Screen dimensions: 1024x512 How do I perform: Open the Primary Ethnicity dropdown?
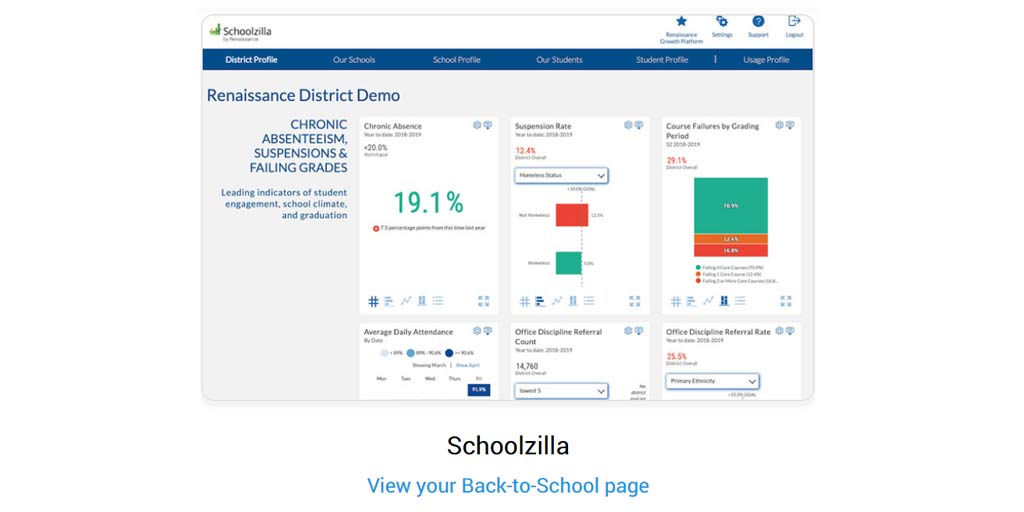[712, 381]
